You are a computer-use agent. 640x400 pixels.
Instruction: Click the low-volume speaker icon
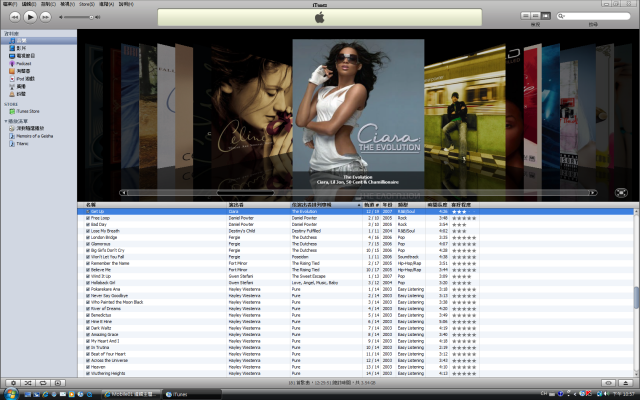point(61,17)
